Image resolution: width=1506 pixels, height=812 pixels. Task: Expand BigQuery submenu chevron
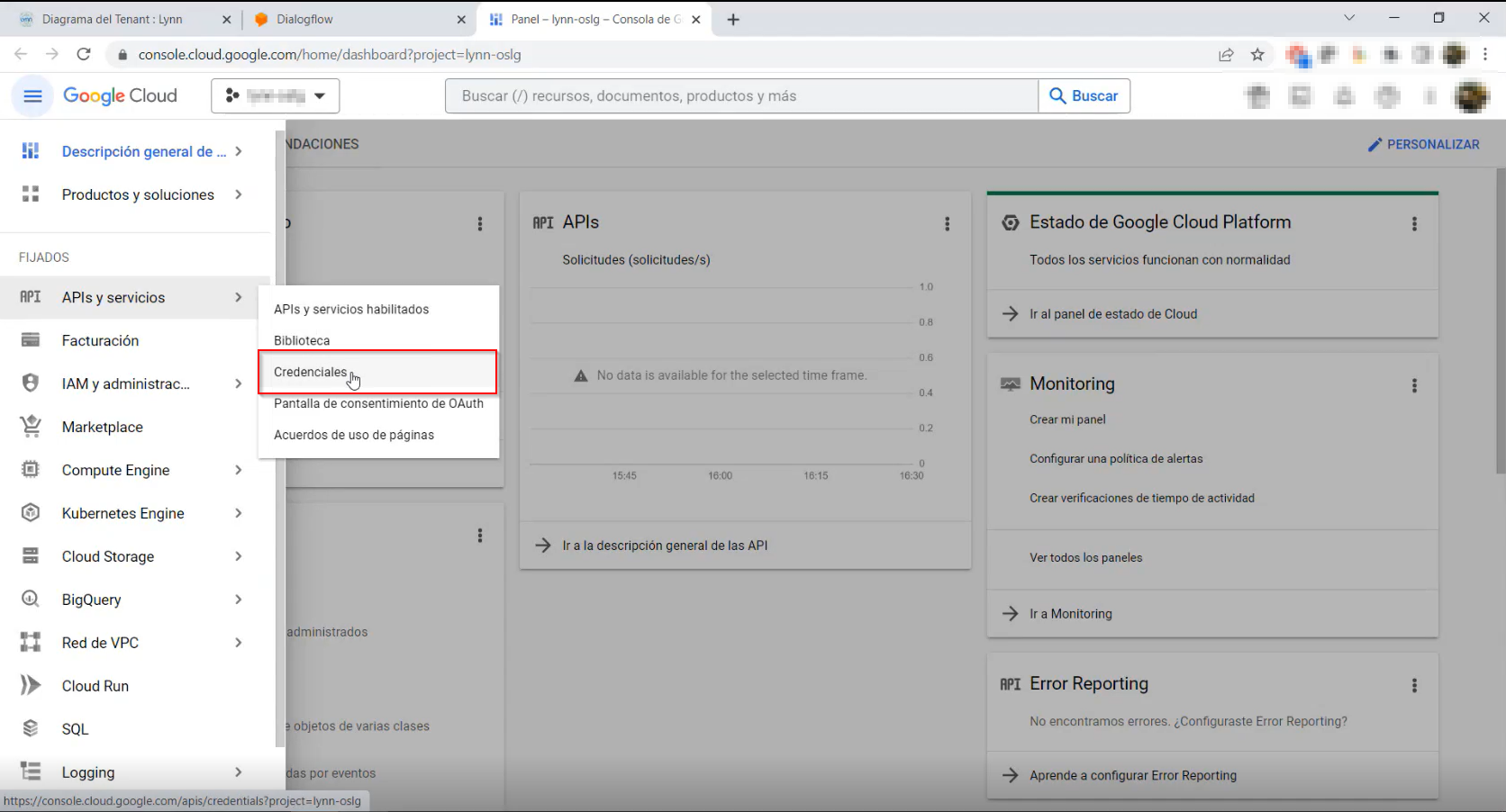click(239, 600)
